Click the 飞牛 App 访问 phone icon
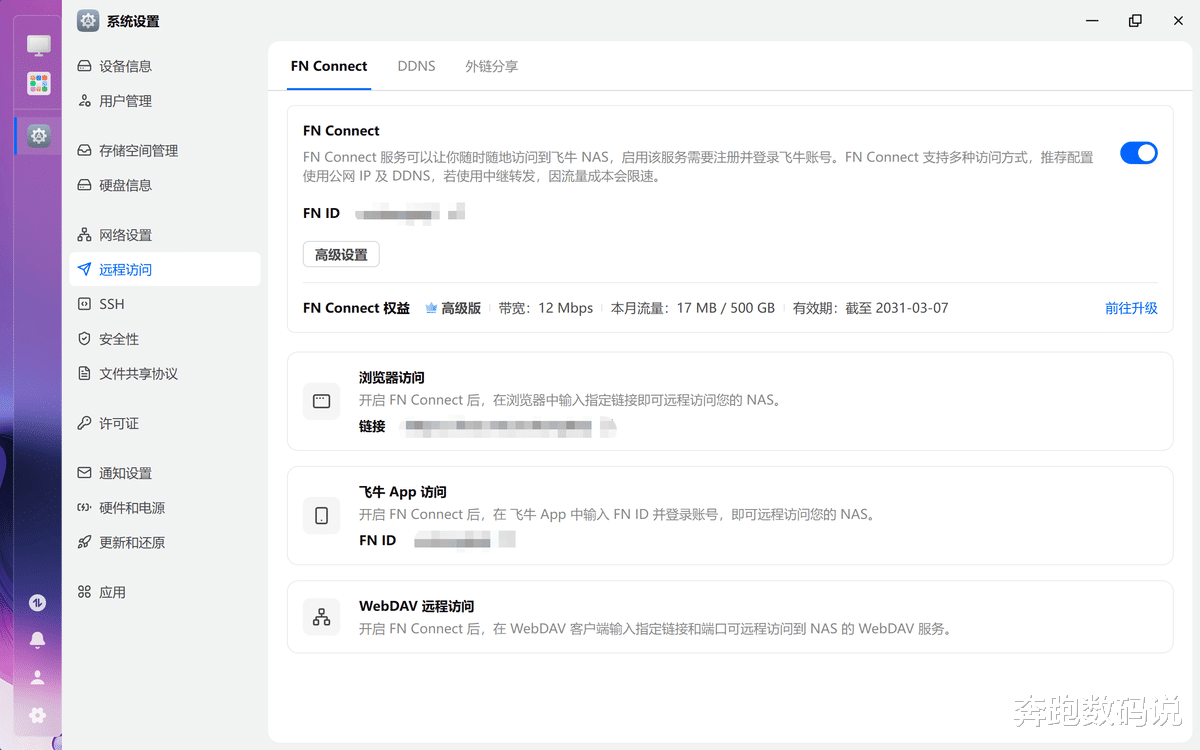The height and width of the screenshot is (750, 1200). [321, 516]
